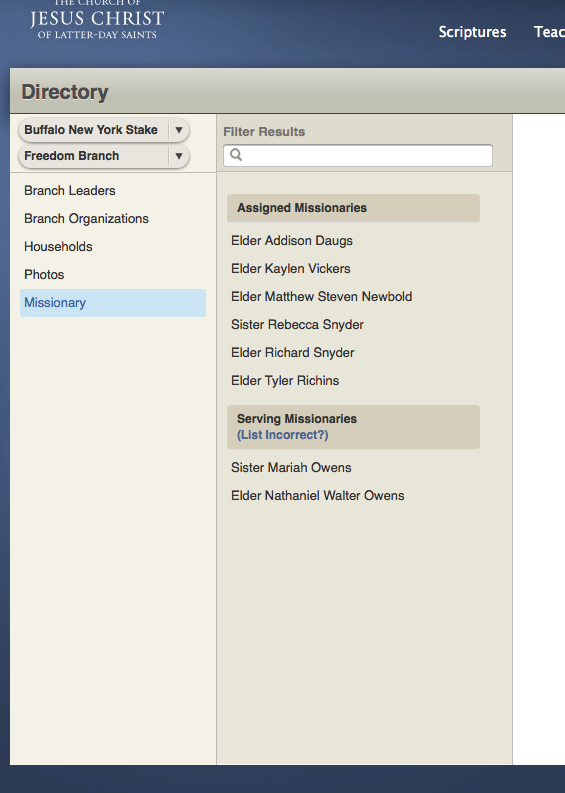Image resolution: width=565 pixels, height=793 pixels.
Task: Click the magnifier icon in filter box
Action: pos(236,155)
